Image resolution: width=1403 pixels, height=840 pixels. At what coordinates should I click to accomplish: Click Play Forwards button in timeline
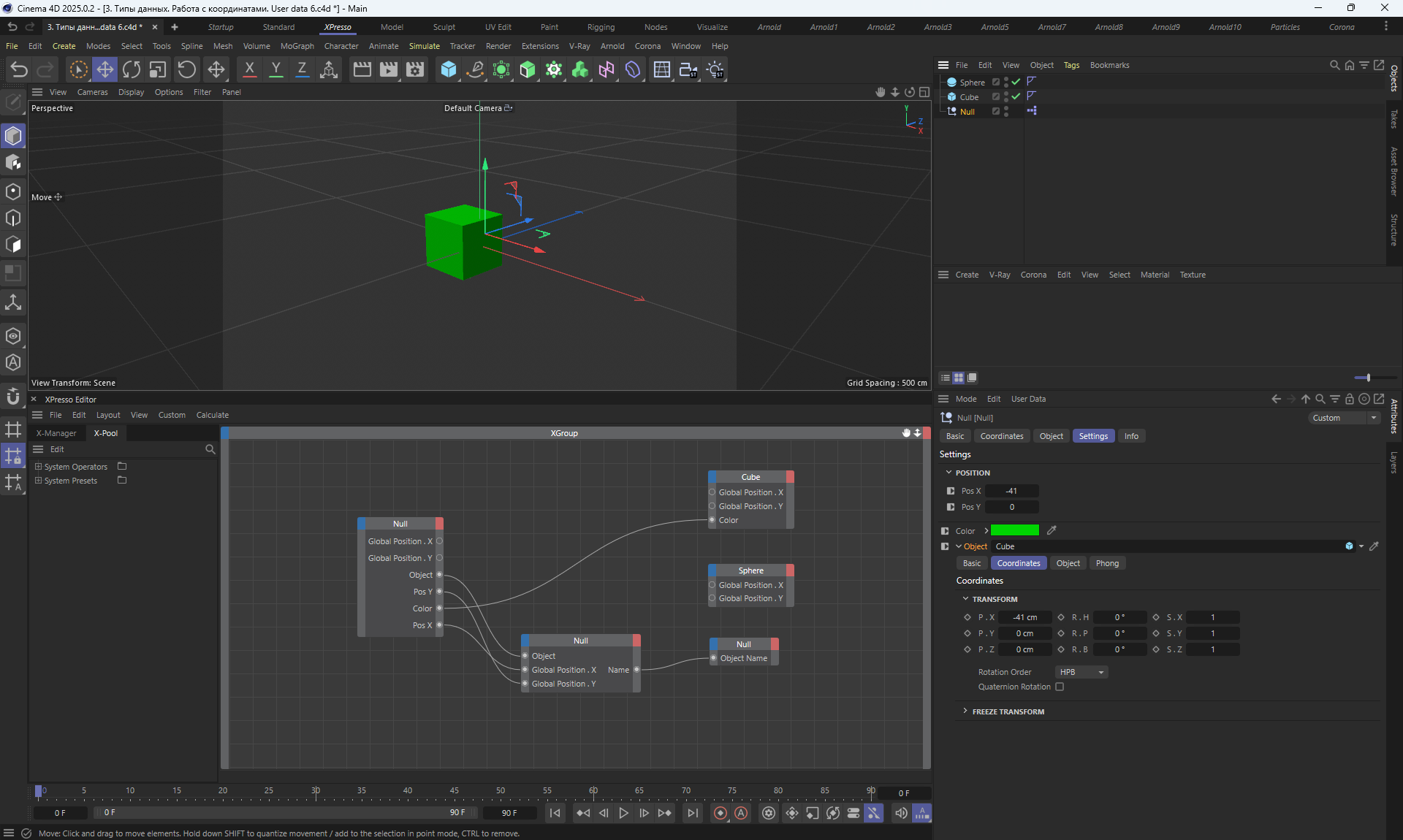click(x=623, y=813)
